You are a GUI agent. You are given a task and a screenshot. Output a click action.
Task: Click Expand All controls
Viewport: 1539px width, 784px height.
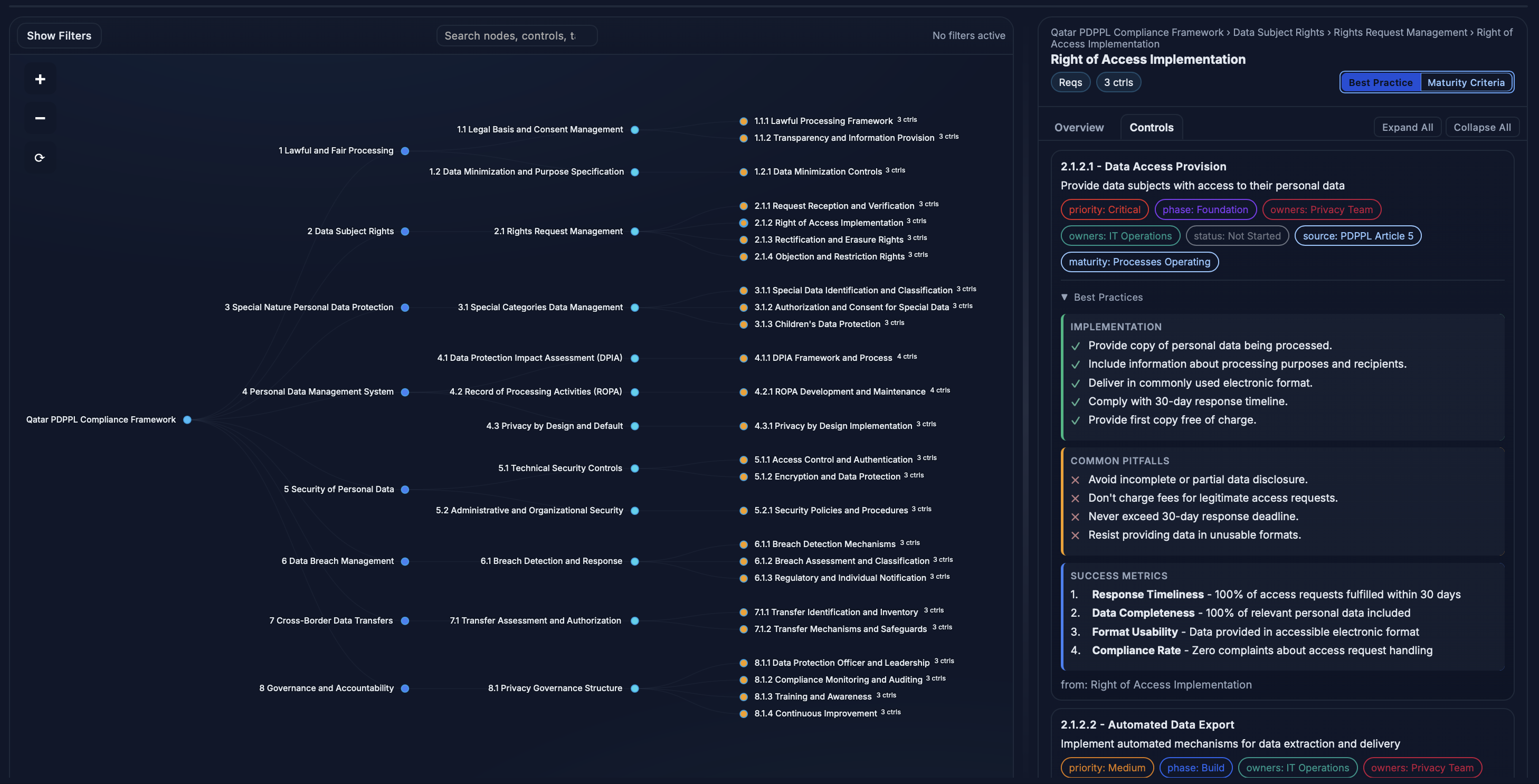pos(1407,127)
